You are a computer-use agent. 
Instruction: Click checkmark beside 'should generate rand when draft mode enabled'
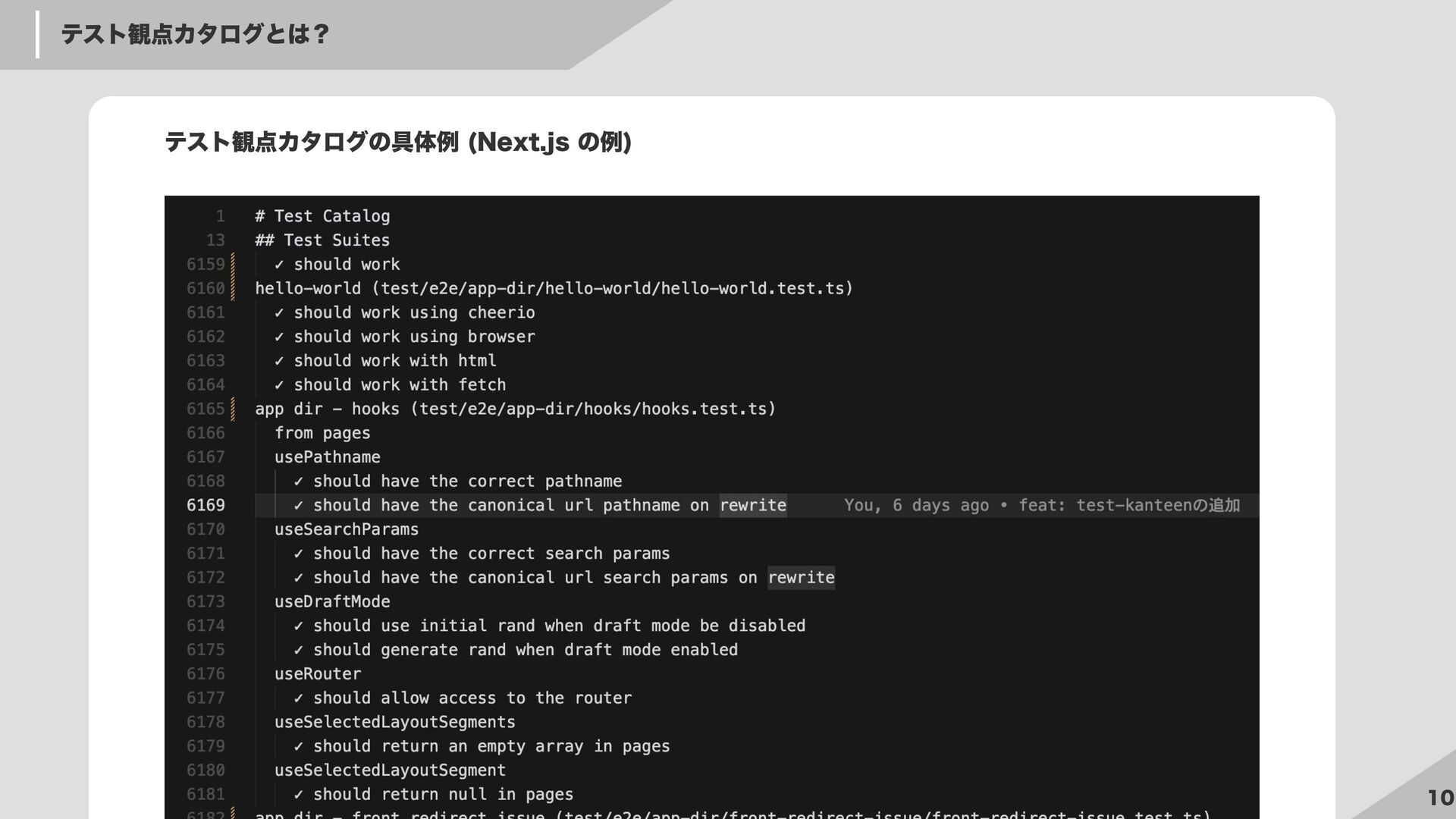pos(298,650)
